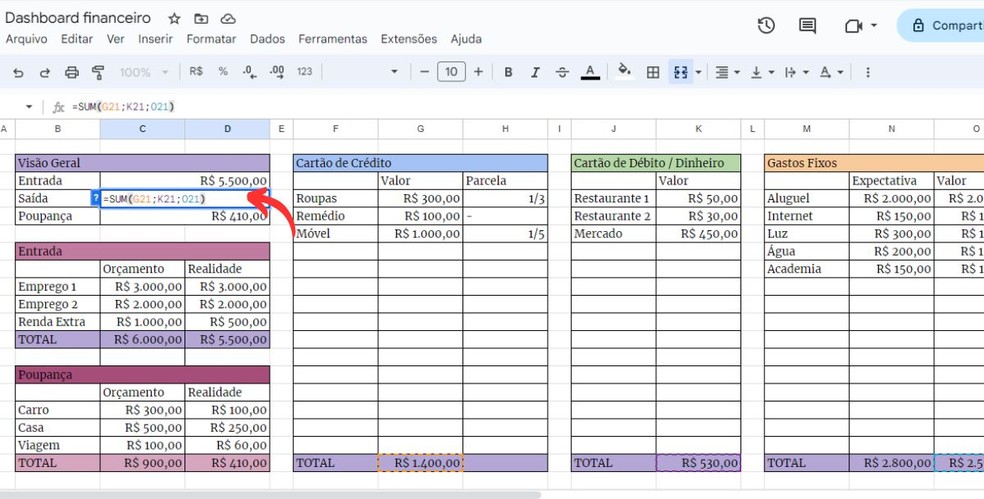Open the Inserir menu
Viewport: 984px width, 499px height.
pyautogui.click(x=155, y=39)
